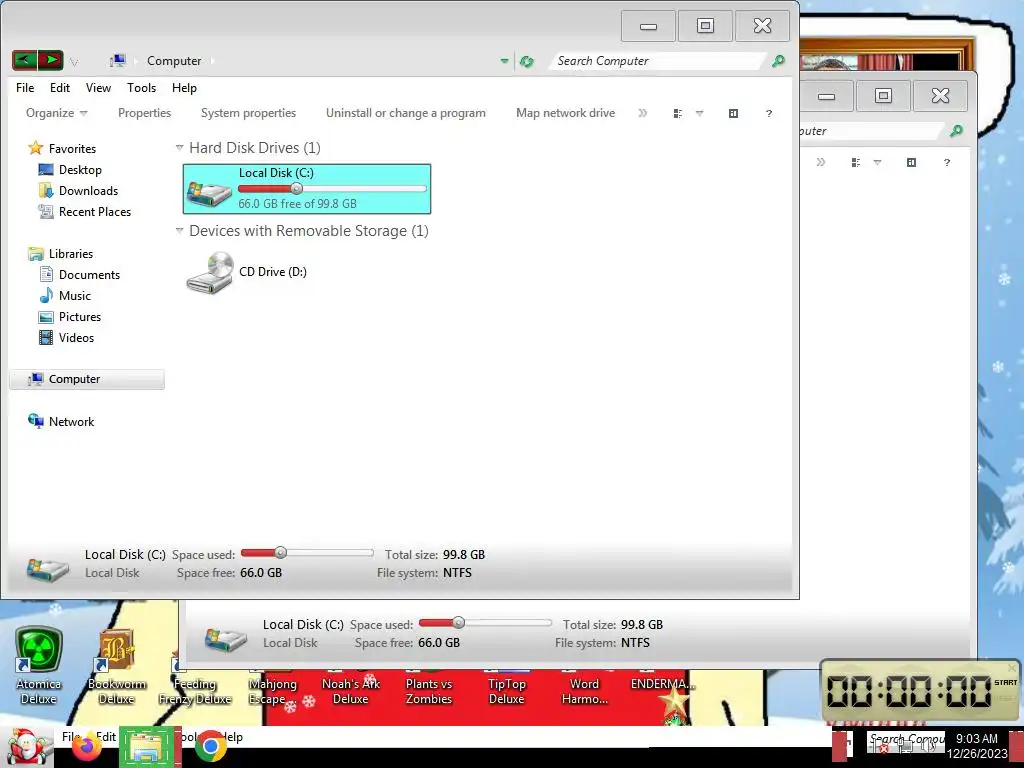The image size is (1024, 768).
Task: Select Computer in navigation pane
Action: (87, 379)
